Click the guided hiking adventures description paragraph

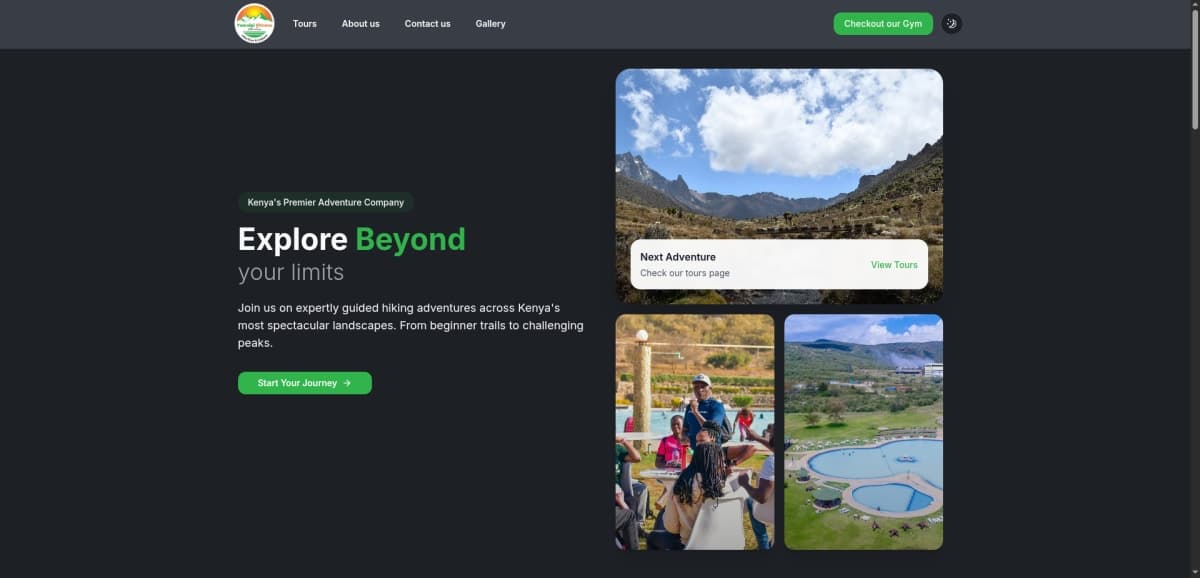pyautogui.click(x=410, y=325)
